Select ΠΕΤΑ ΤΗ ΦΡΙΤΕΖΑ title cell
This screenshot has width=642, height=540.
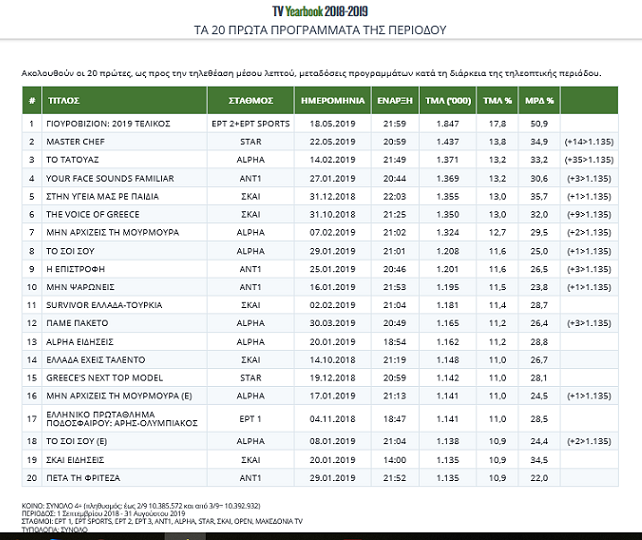124,478
